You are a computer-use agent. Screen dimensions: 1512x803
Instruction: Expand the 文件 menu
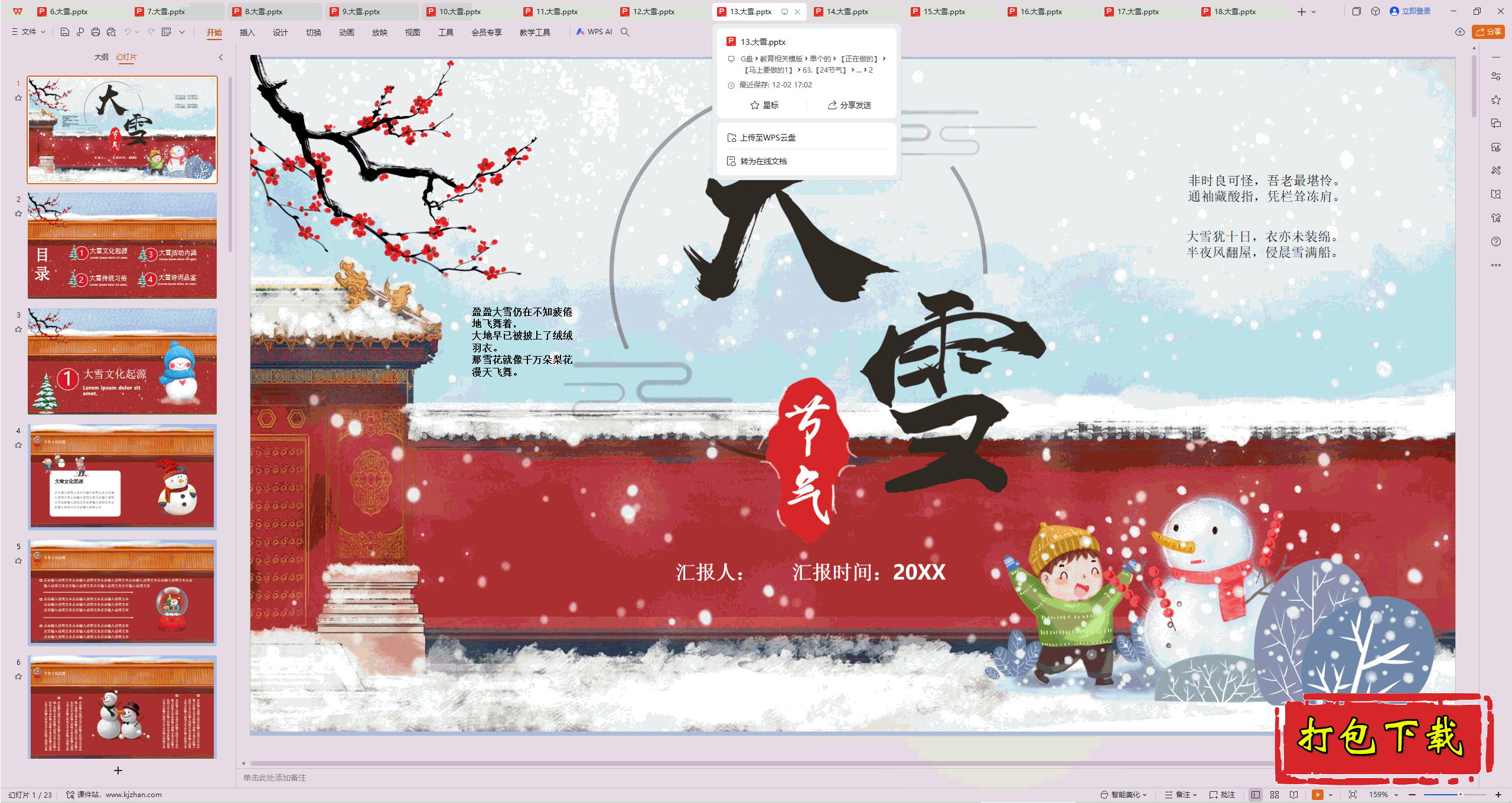tap(28, 32)
